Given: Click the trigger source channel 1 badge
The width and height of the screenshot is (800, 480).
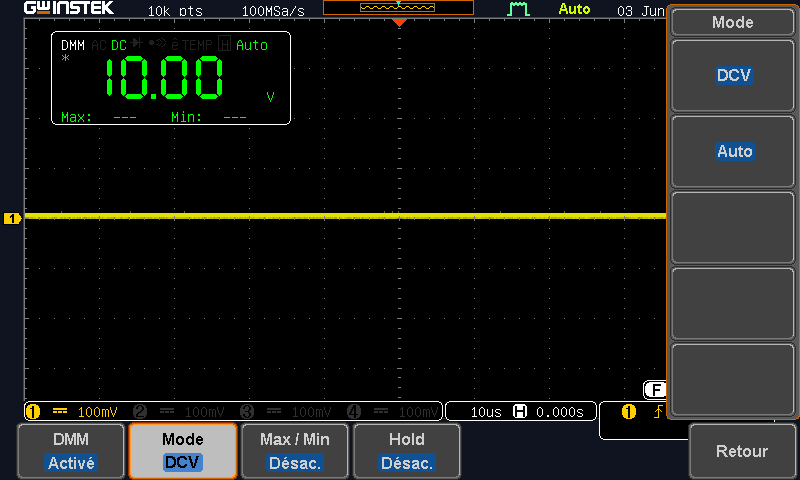Looking at the screenshot, I should click(x=629, y=411).
